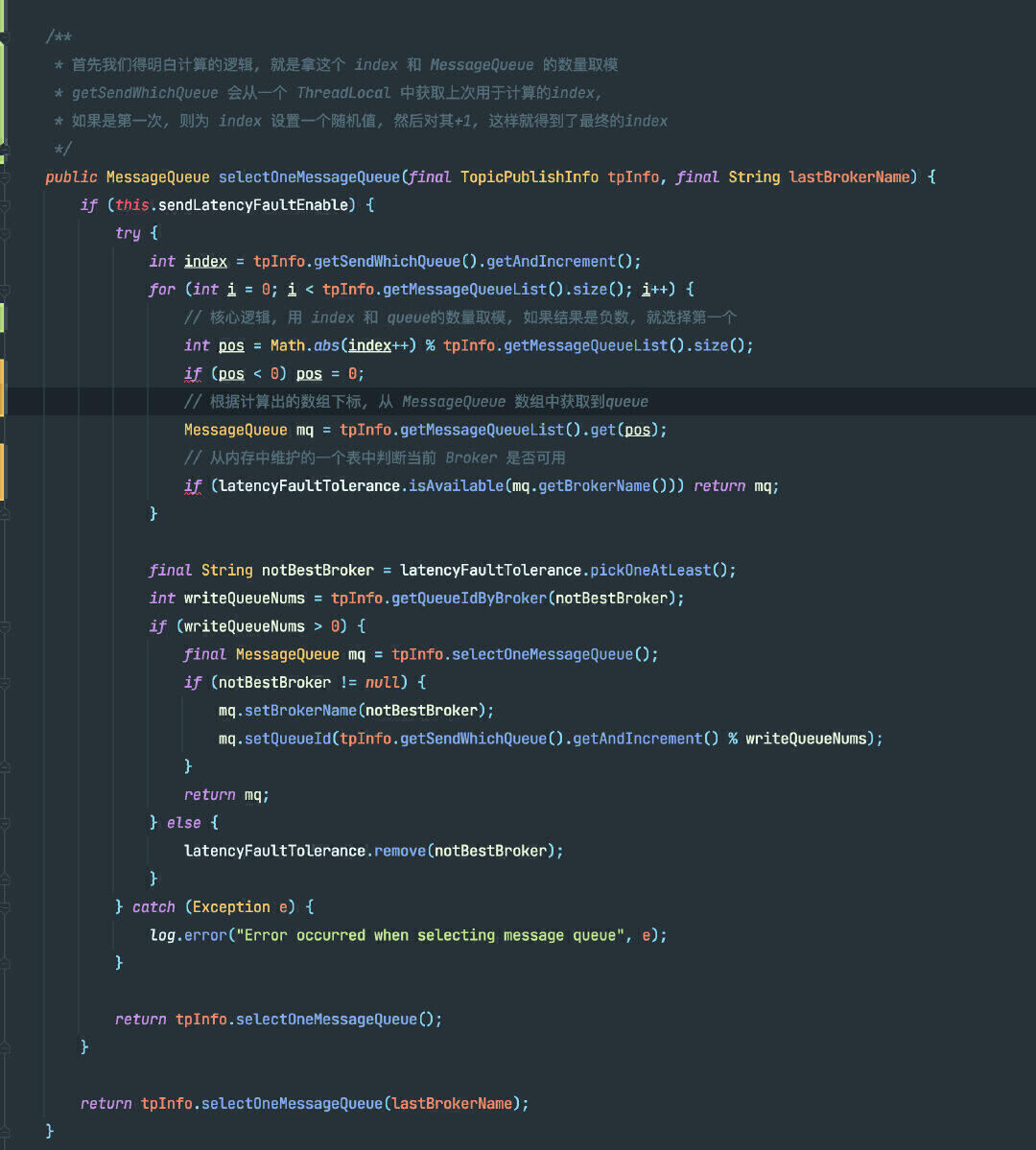The width and height of the screenshot is (1036, 1150).
Task: Click the pickOneAtLeast method call
Action: pos(650,571)
